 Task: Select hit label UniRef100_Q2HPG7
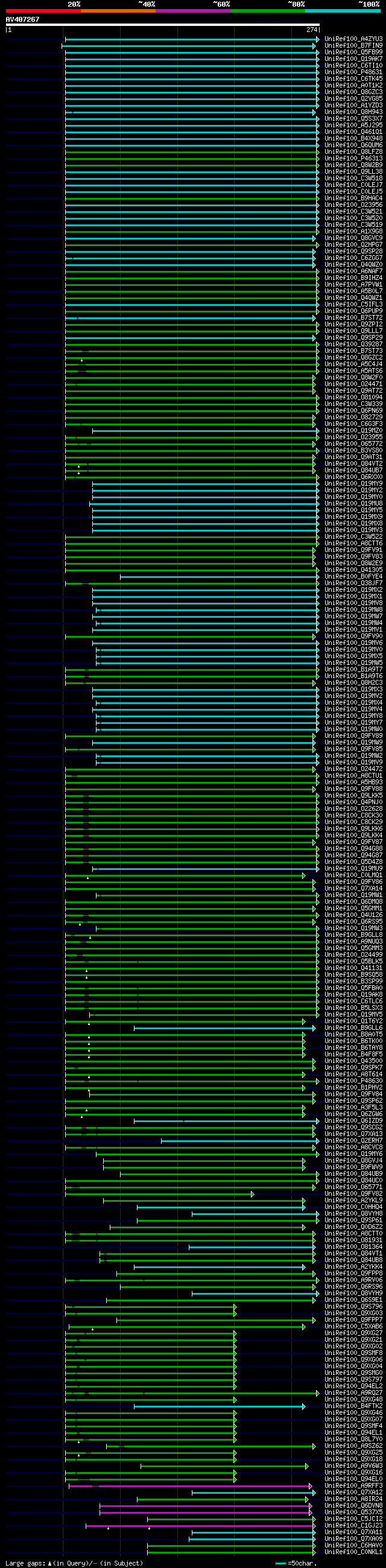[x=353, y=245]
